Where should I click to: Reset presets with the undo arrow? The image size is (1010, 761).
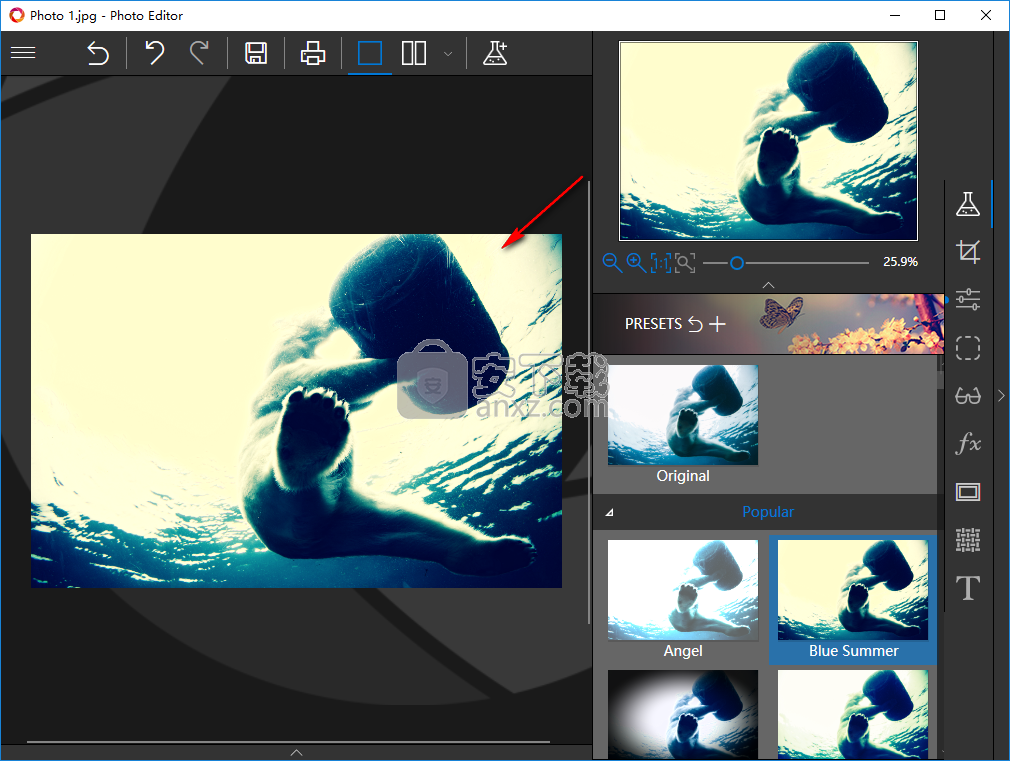(695, 323)
